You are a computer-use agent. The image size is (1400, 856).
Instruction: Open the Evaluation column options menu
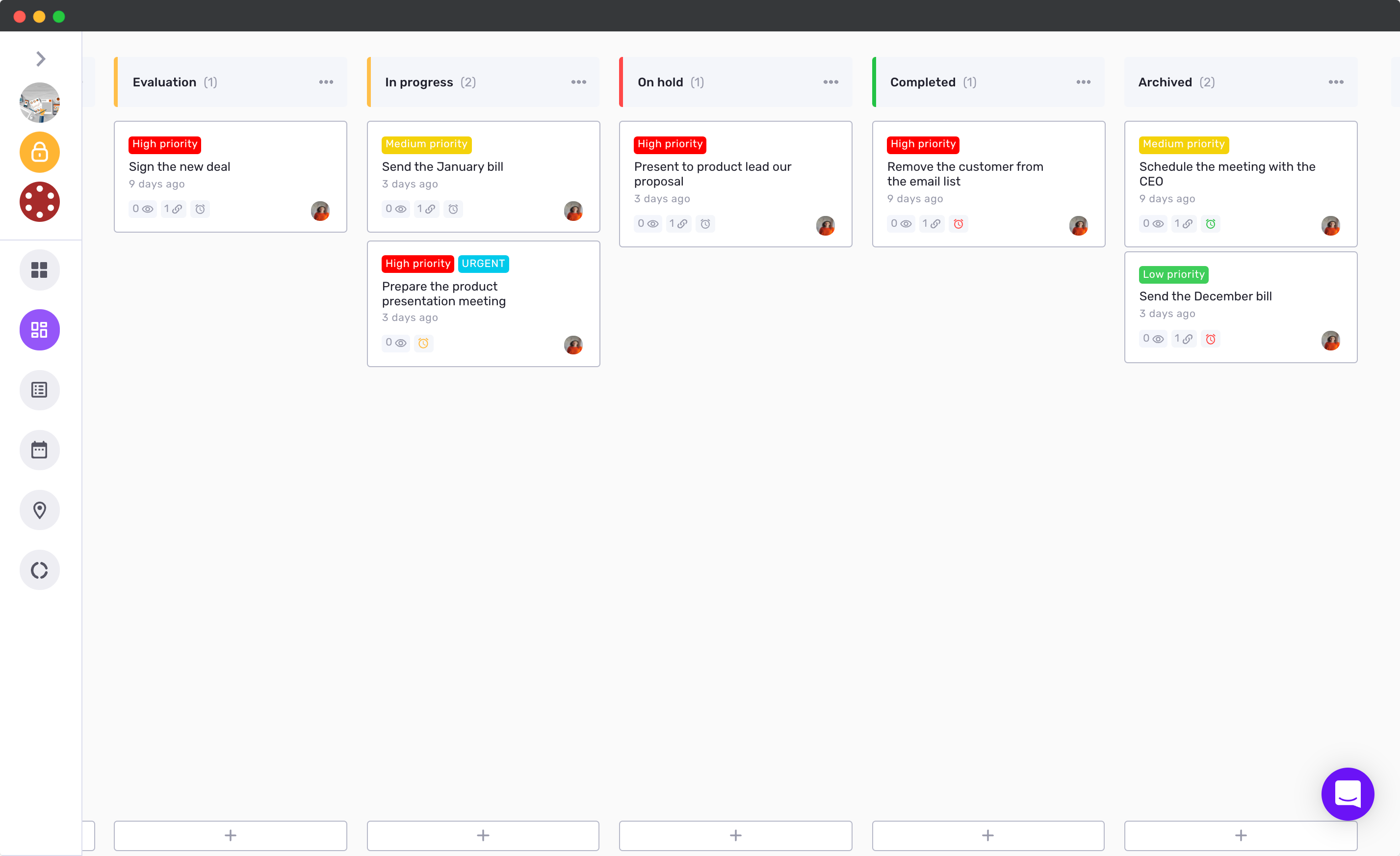pyautogui.click(x=326, y=82)
